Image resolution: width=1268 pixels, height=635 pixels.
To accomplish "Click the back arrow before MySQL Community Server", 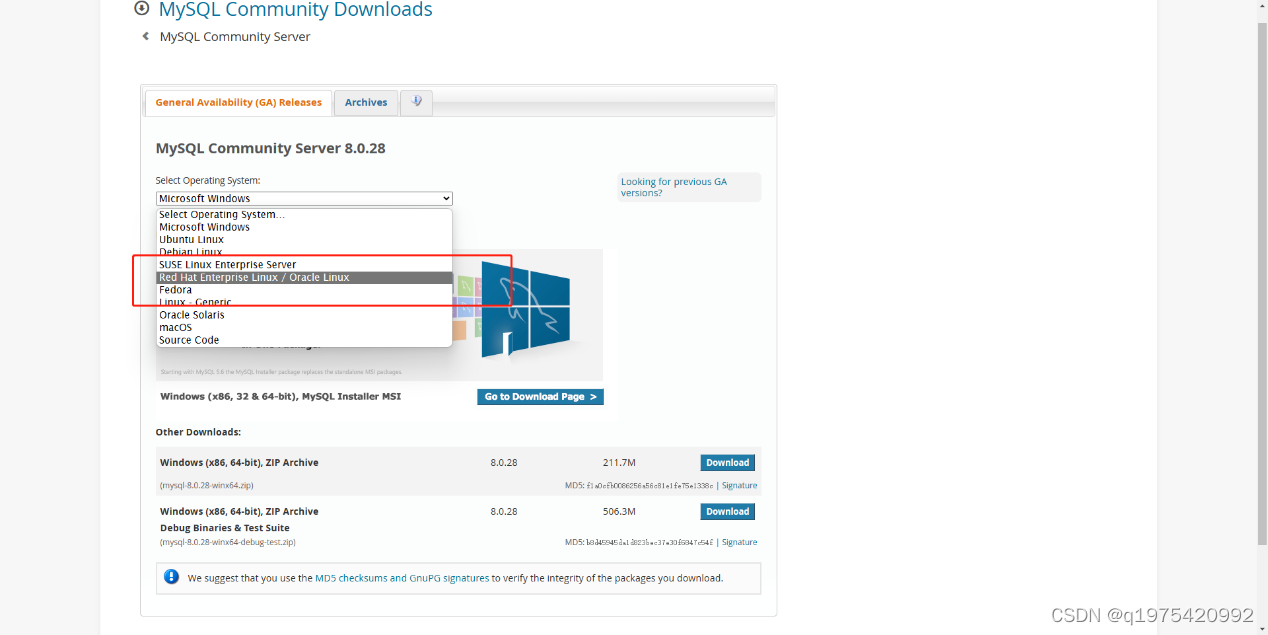I will click(x=146, y=36).
